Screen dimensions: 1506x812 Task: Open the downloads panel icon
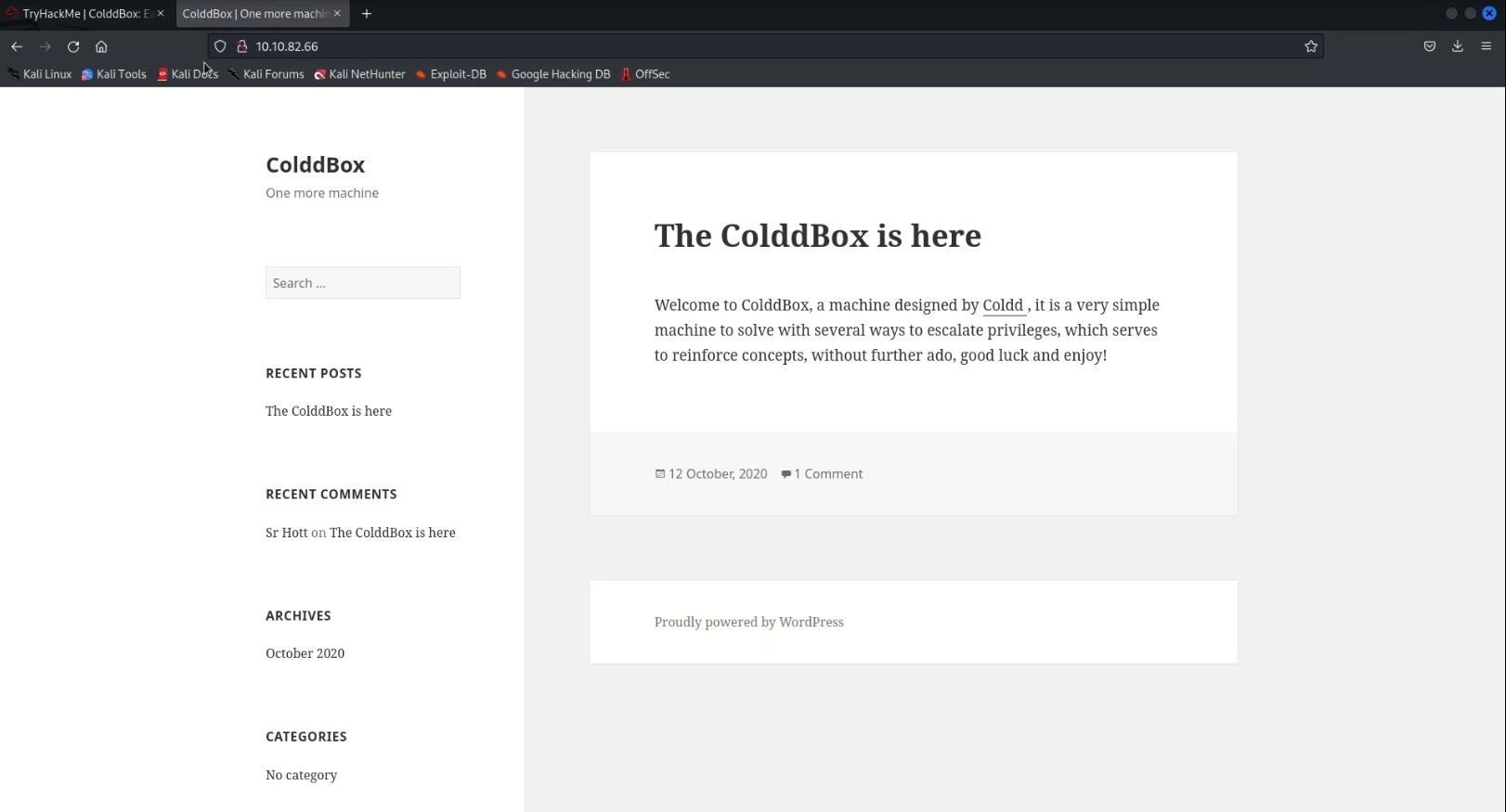(x=1457, y=46)
